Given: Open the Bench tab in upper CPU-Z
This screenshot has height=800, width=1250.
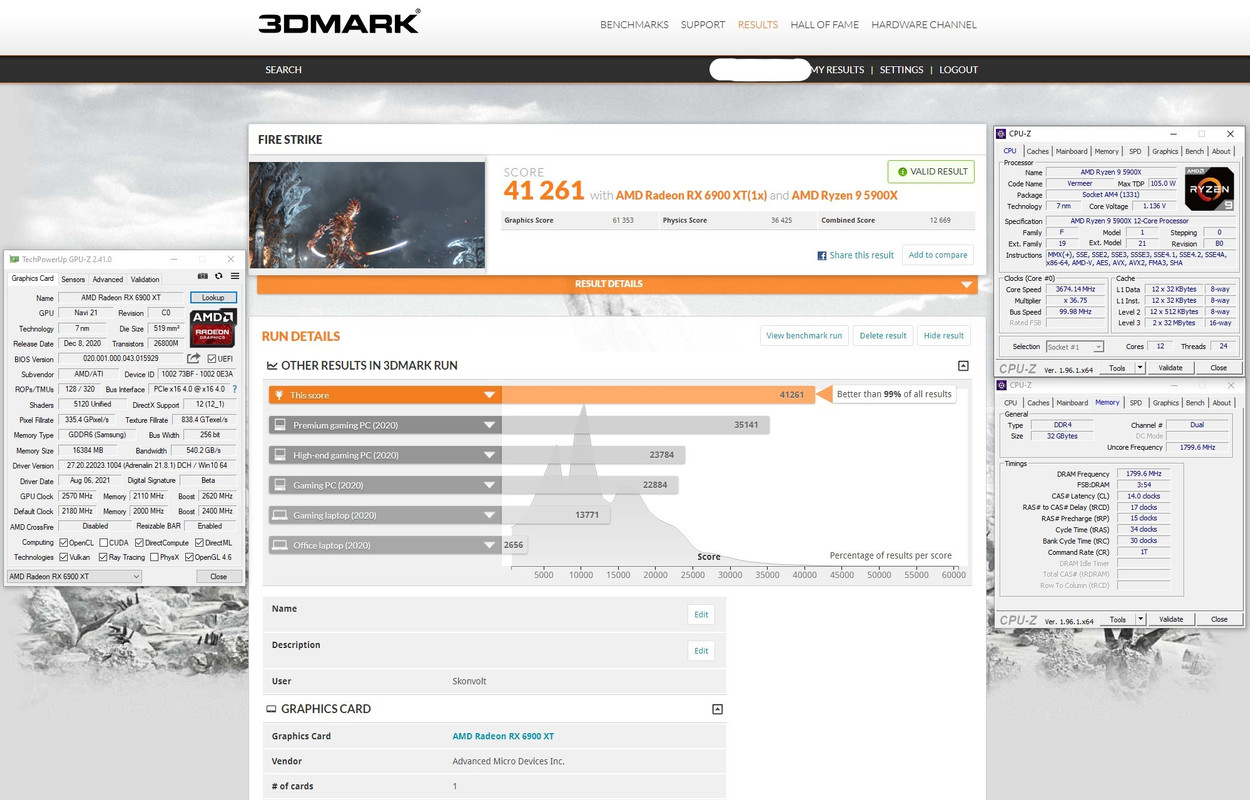Looking at the screenshot, I should (1195, 151).
